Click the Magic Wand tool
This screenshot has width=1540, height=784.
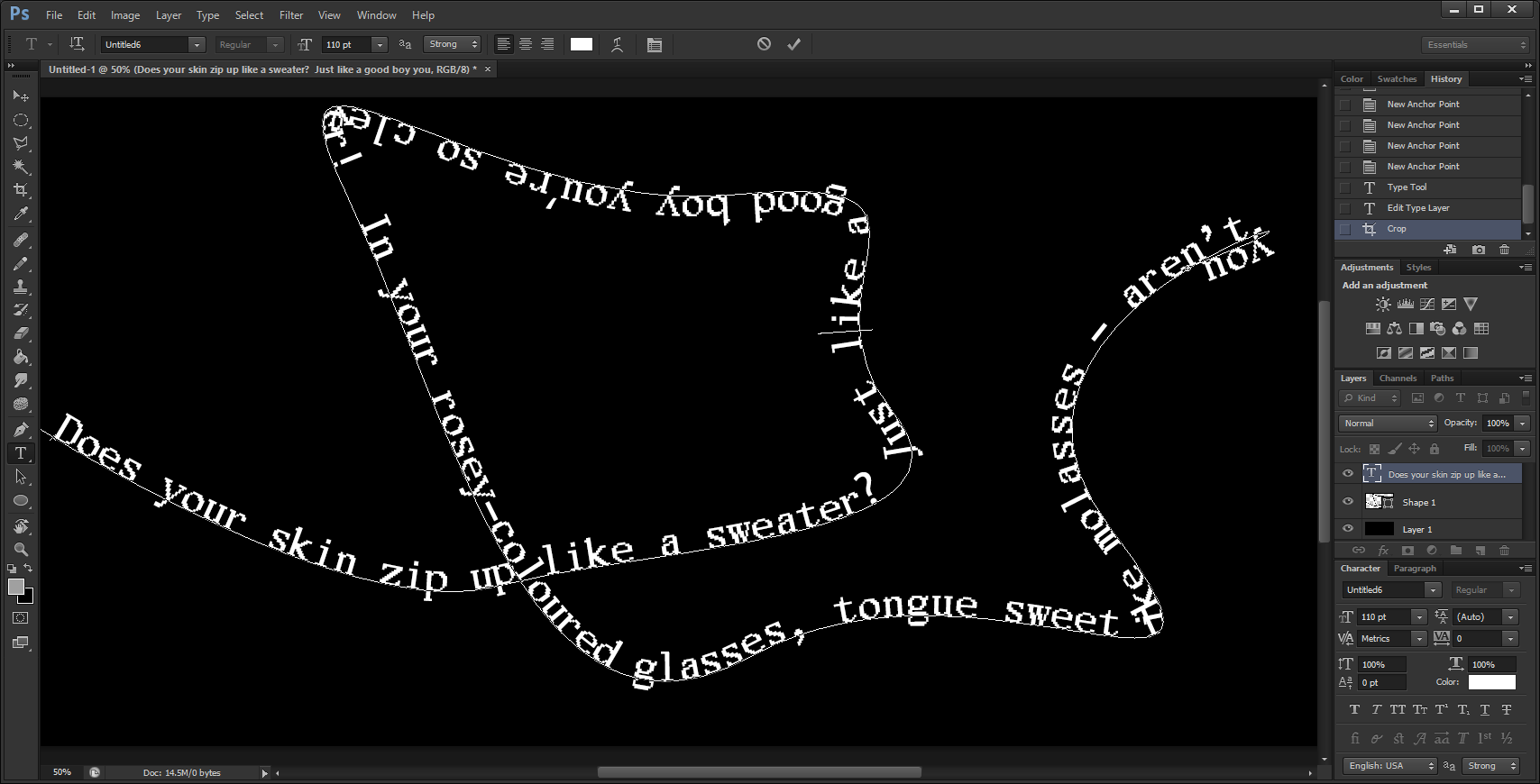pyautogui.click(x=21, y=167)
